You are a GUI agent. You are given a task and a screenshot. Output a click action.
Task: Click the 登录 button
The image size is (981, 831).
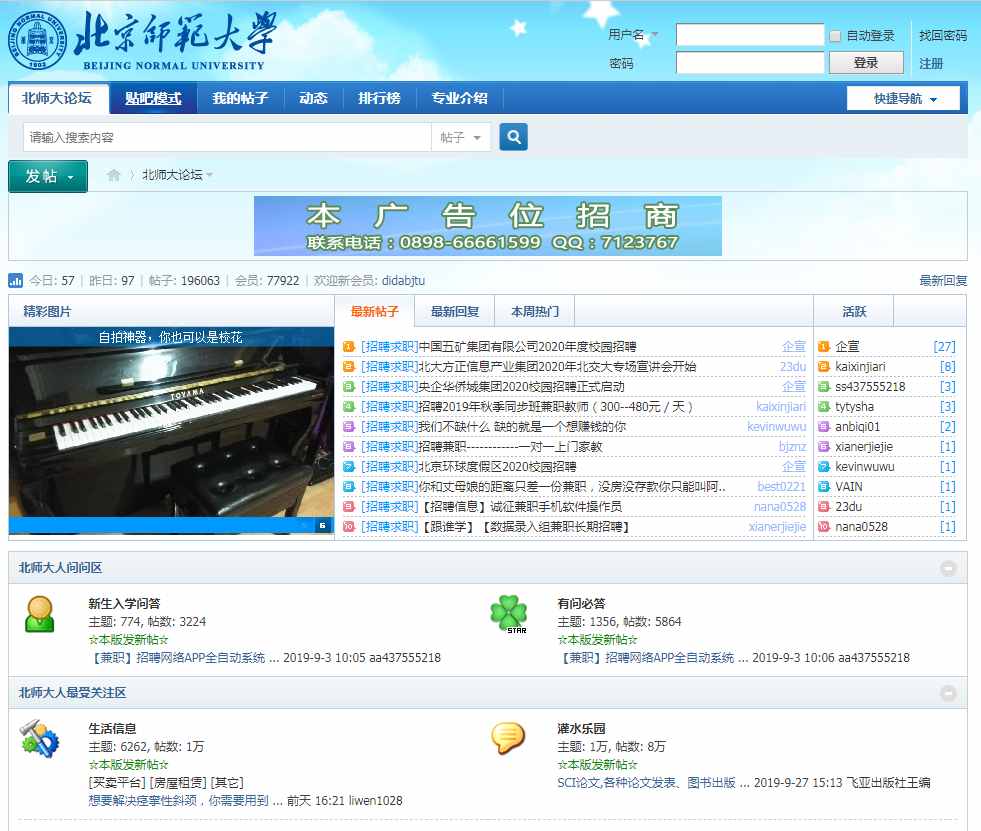(866, 63)
